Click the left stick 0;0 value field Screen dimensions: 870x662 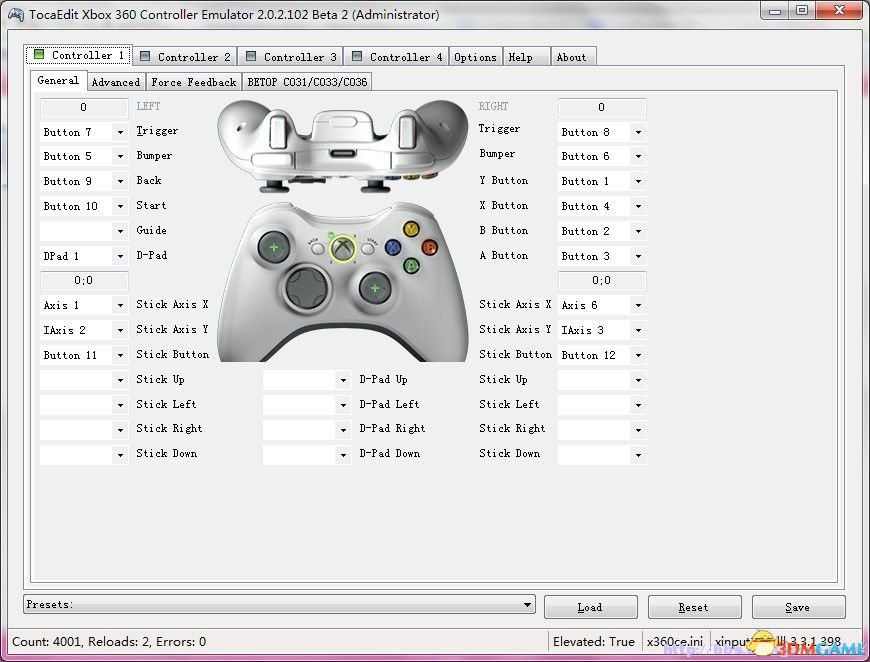coord(84,281)
